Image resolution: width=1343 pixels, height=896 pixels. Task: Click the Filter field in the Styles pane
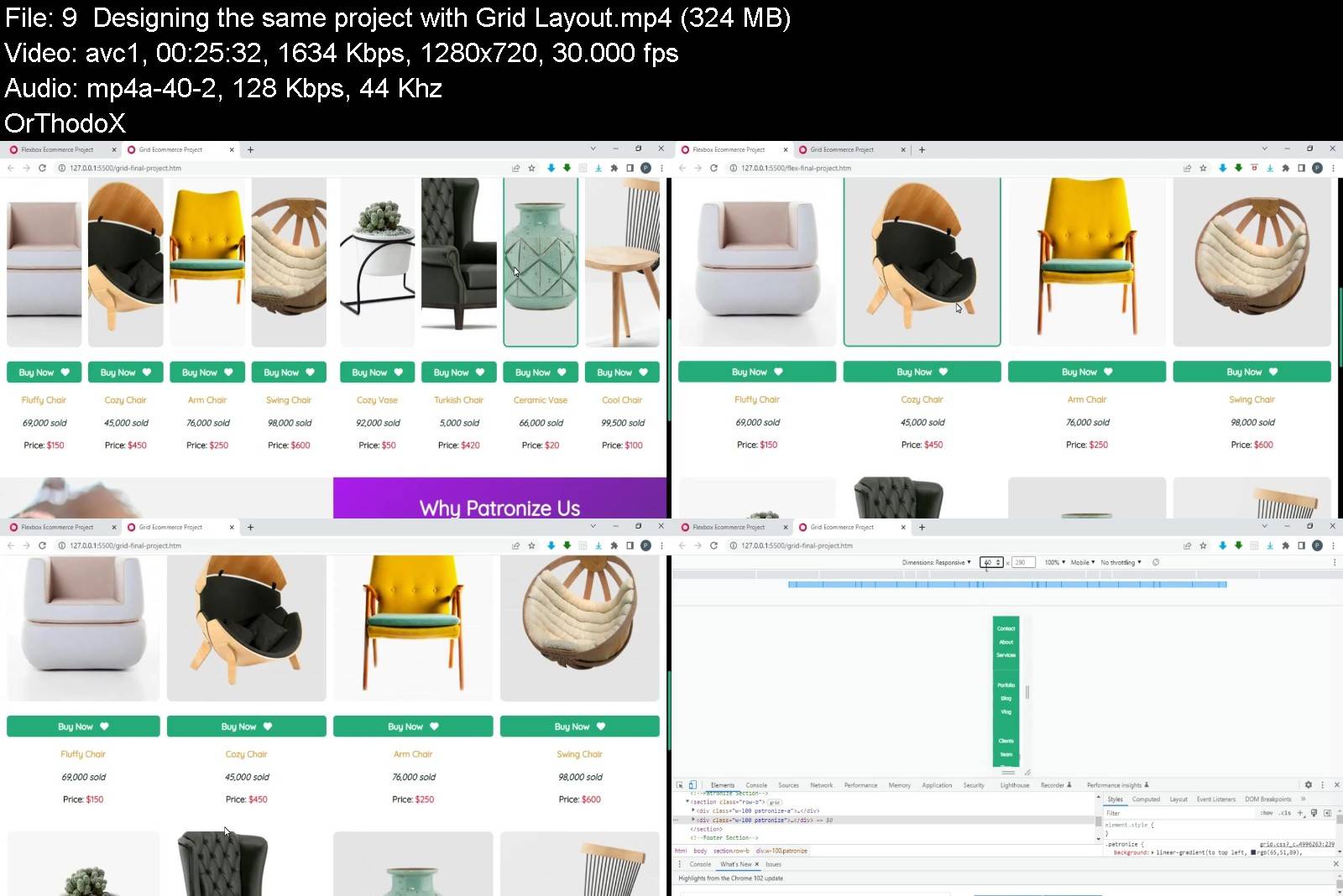1179,813
